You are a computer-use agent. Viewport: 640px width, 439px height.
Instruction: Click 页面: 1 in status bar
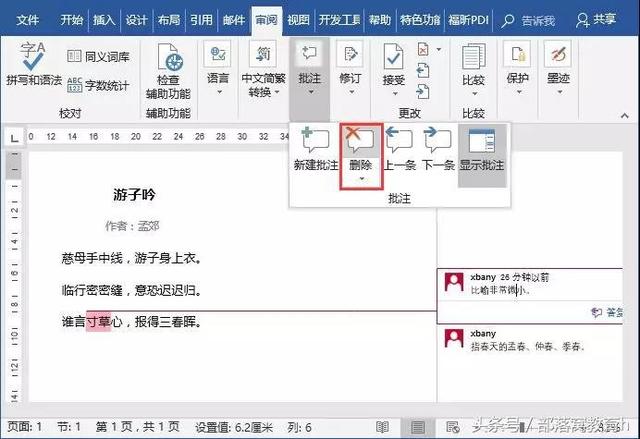(x=24, y=427)
